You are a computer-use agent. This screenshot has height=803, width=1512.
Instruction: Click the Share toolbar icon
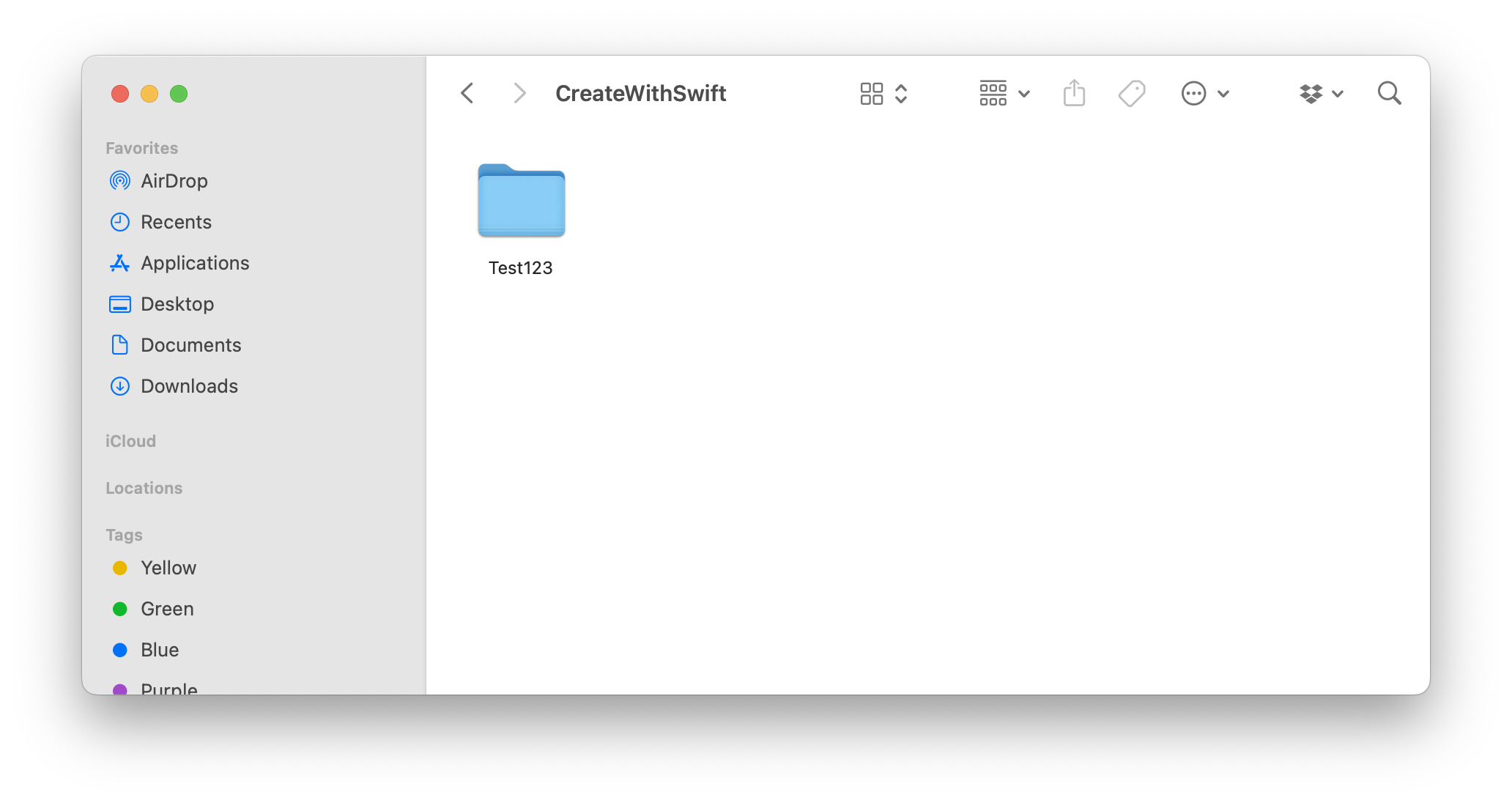[x=1074, y=94]
